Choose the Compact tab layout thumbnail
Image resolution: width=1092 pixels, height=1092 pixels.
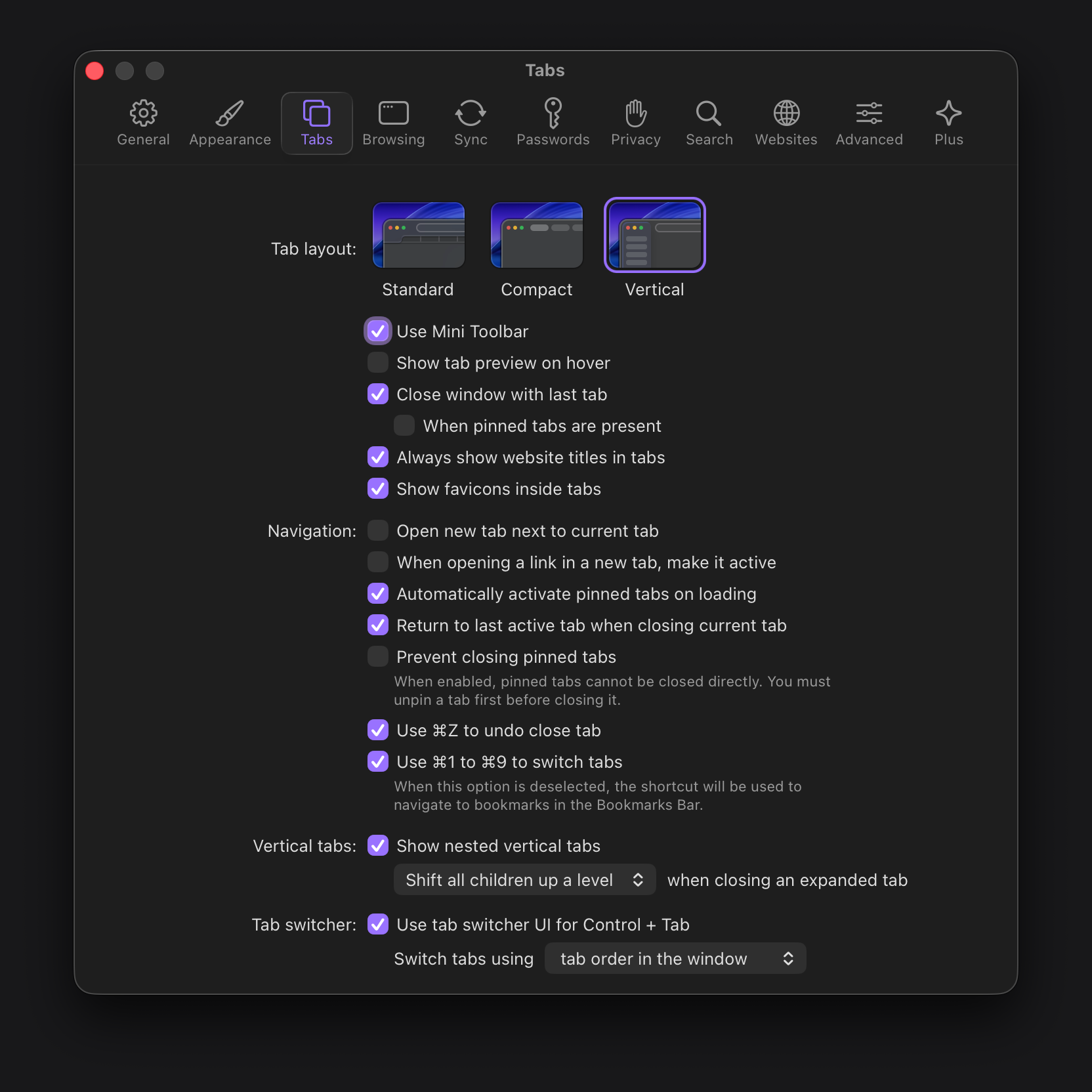point(537,236)
